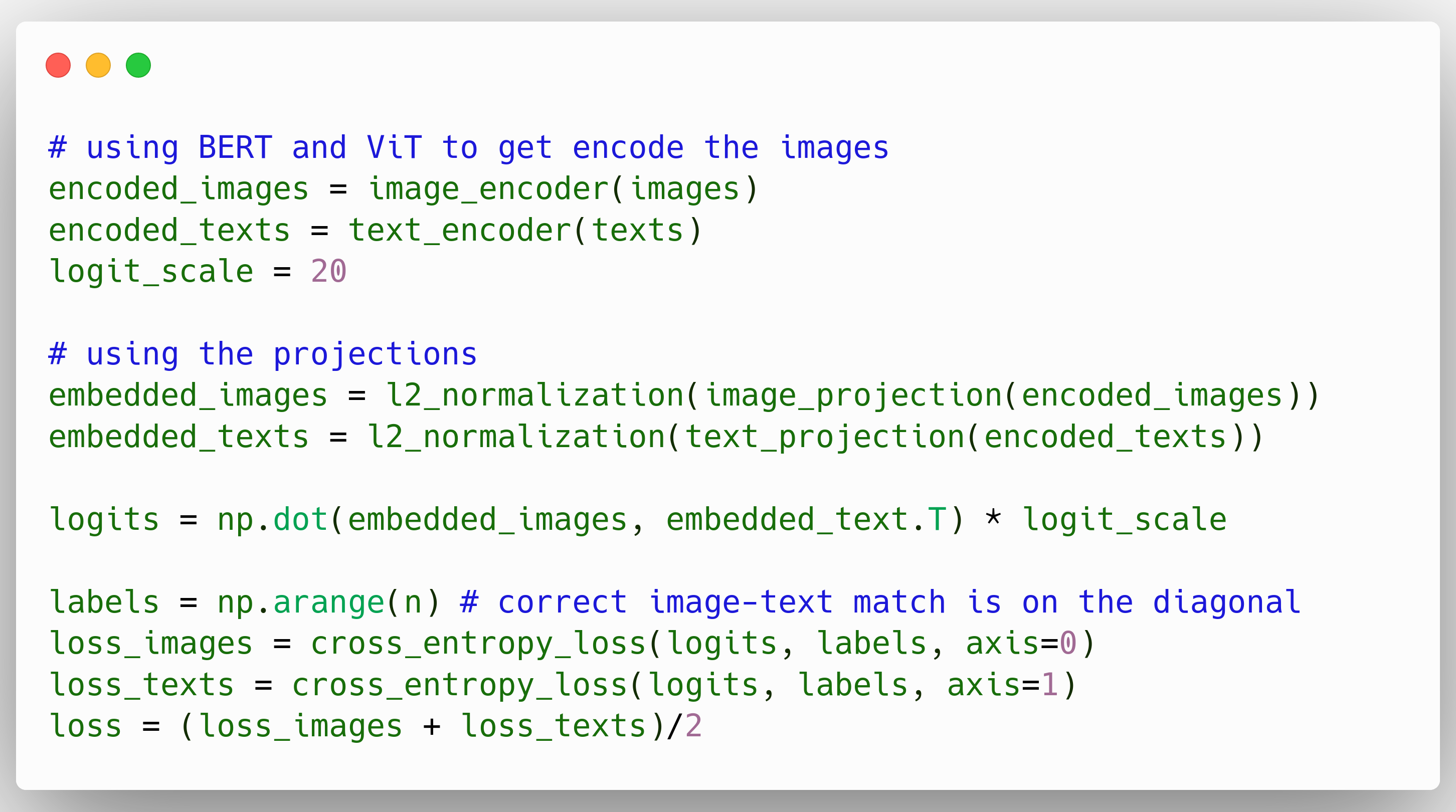
Task: Click the text_projection function name
Action: (x=825, y=437)
